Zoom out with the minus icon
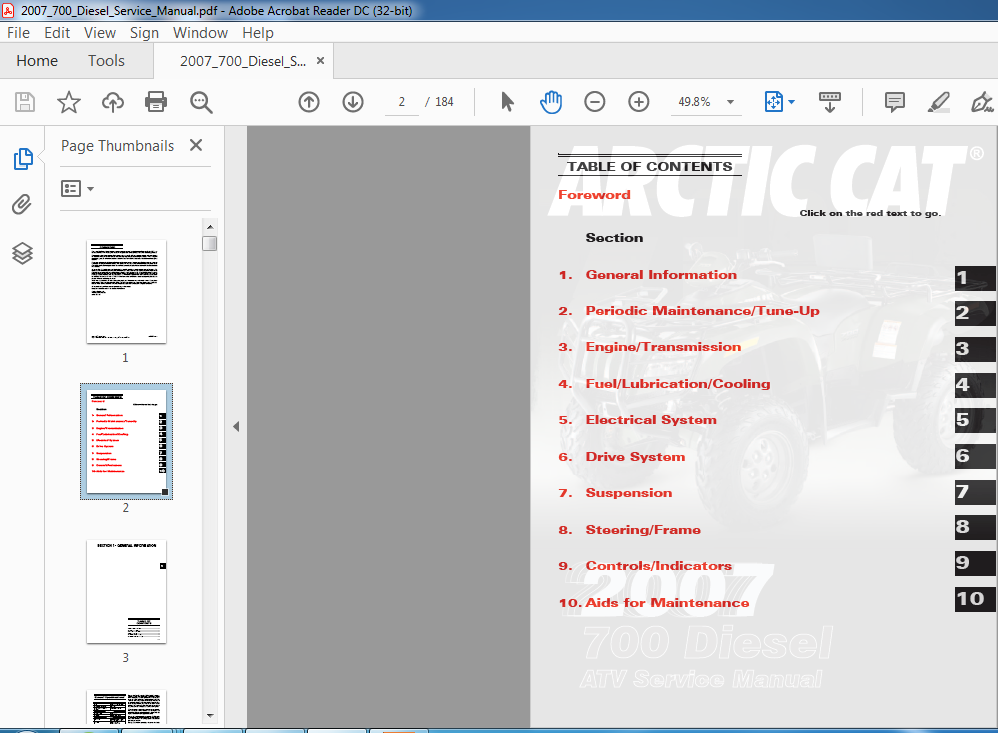The image size is (998, 733). coord(594,102)
